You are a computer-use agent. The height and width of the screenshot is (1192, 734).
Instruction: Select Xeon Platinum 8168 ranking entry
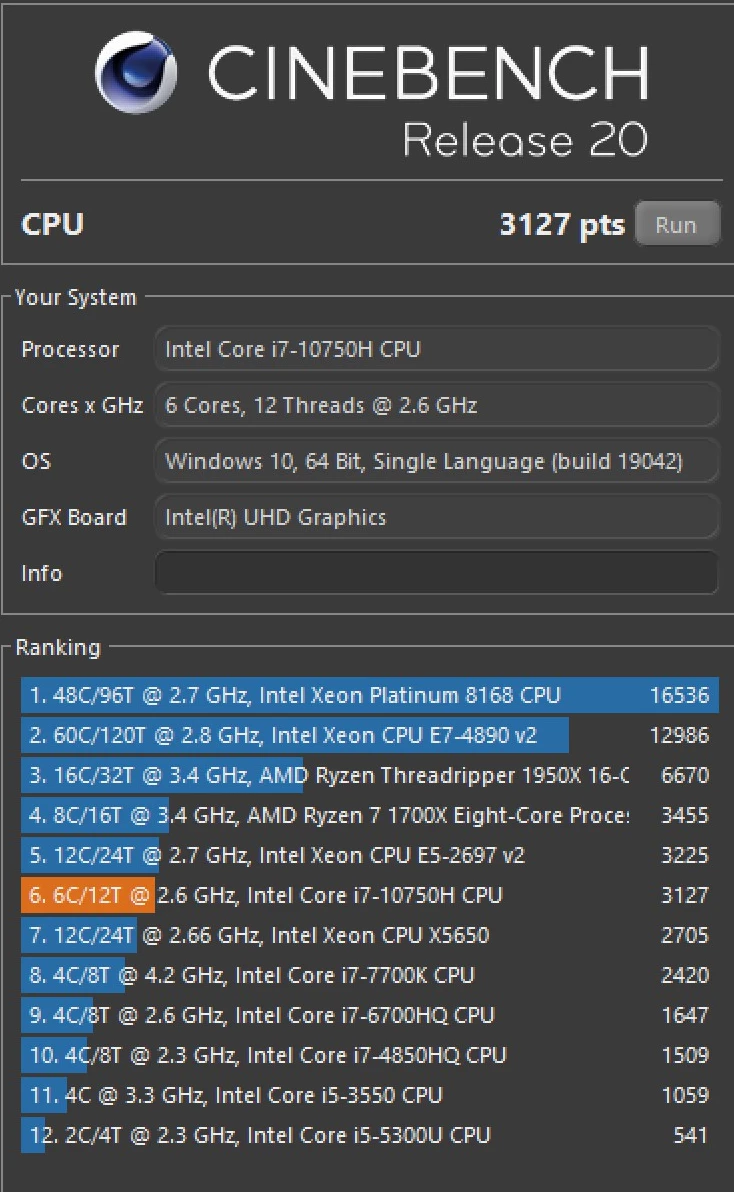click(x=369, y=695)
